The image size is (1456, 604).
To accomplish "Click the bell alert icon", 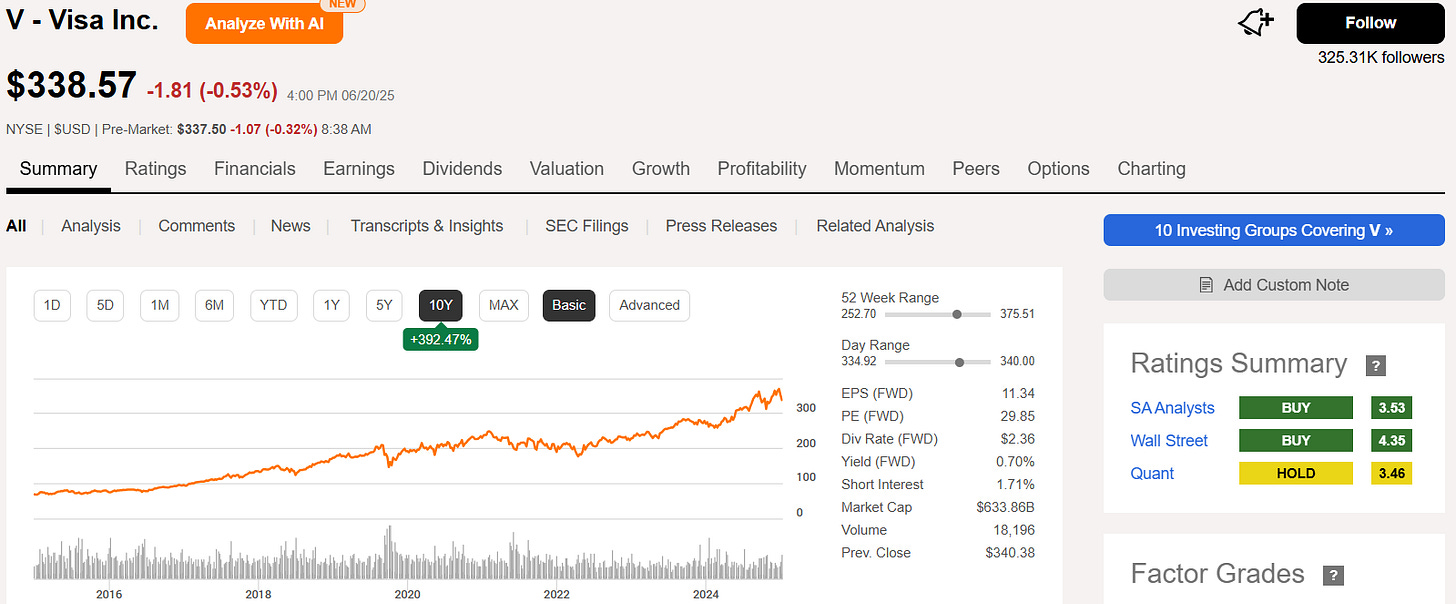I will 1257,23.
